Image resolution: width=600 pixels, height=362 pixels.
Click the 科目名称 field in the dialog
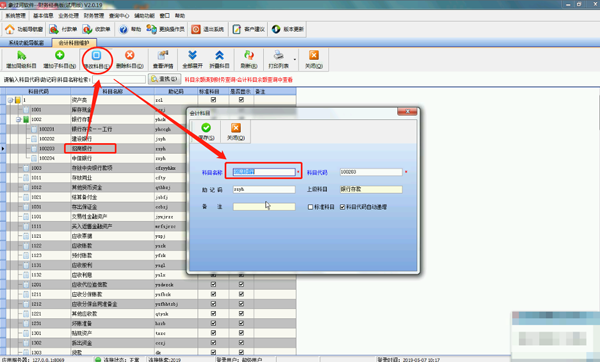pos(264,172)
